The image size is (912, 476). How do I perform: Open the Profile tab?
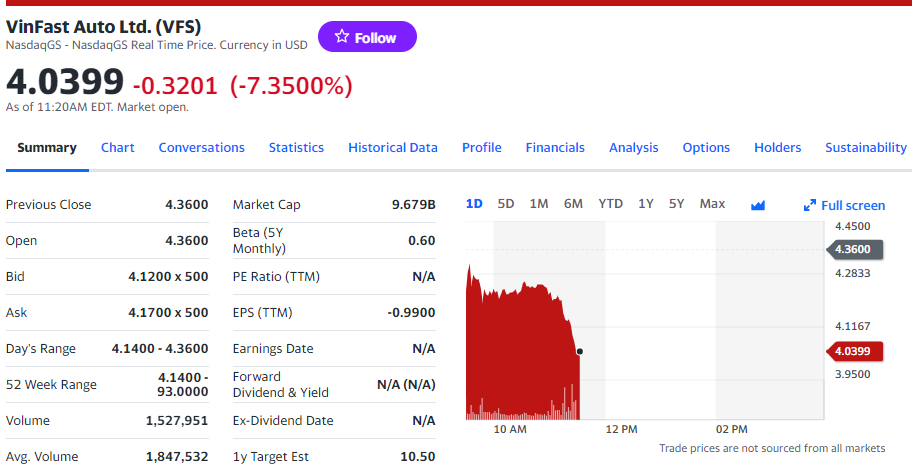coord(481,147)
